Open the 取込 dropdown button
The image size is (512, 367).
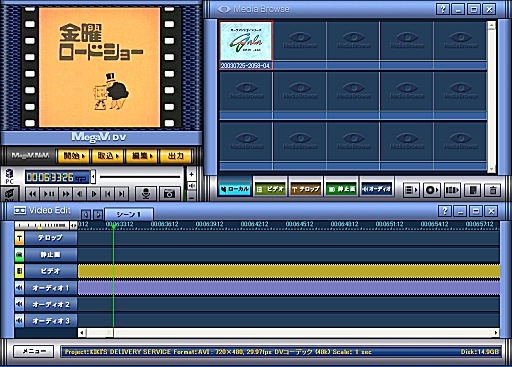(108, 156)
